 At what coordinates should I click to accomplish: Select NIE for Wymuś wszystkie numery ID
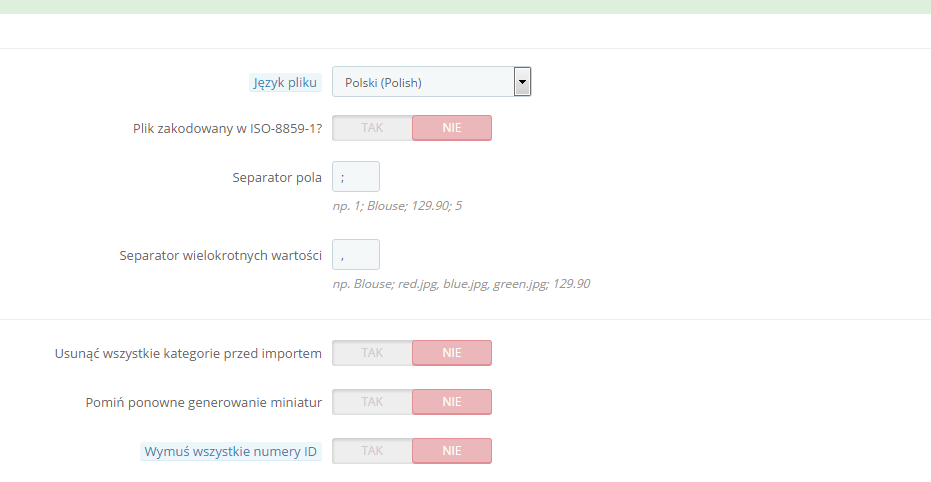click(x=452, y=451)
